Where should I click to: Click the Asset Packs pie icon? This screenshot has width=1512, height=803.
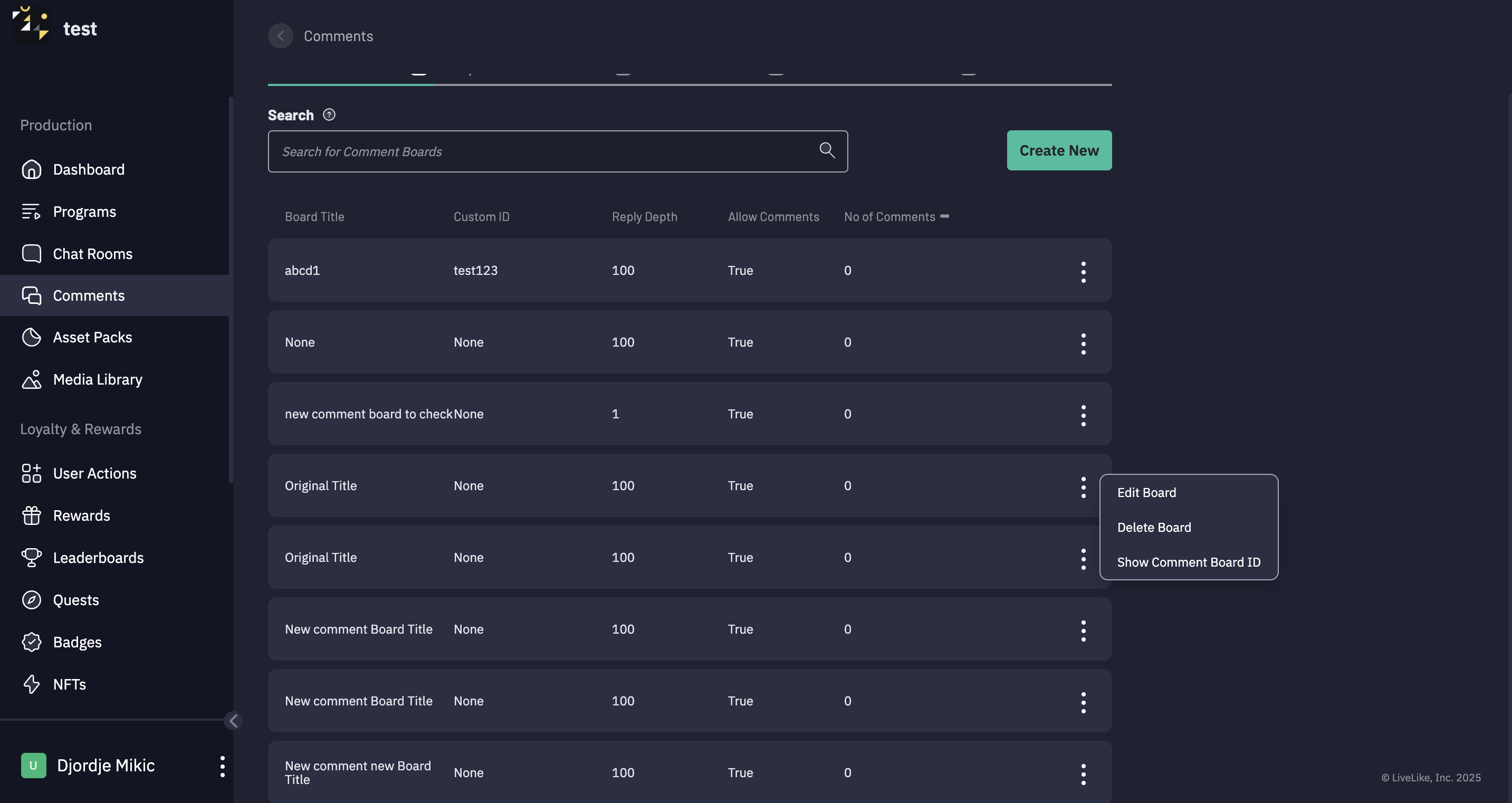(x=31, y=338)
